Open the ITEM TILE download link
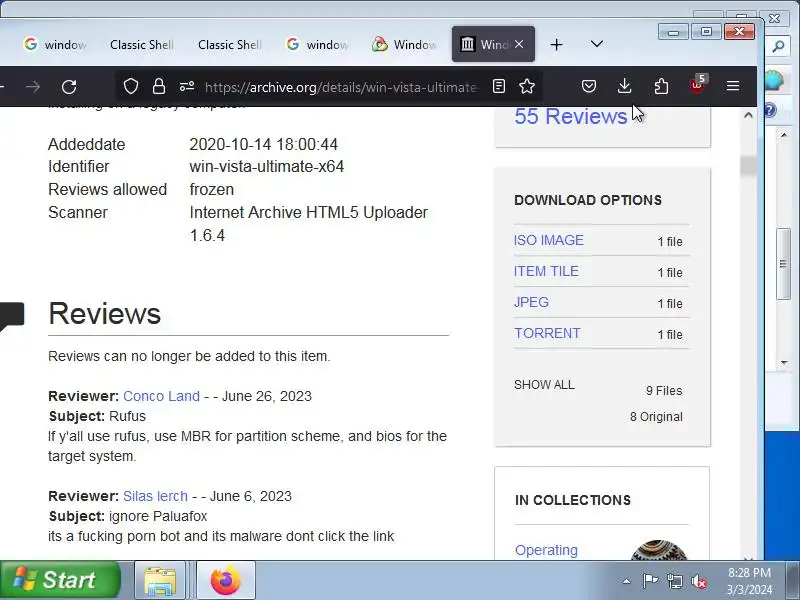This screenshot has height=600, width=800. tap(546, 271)
